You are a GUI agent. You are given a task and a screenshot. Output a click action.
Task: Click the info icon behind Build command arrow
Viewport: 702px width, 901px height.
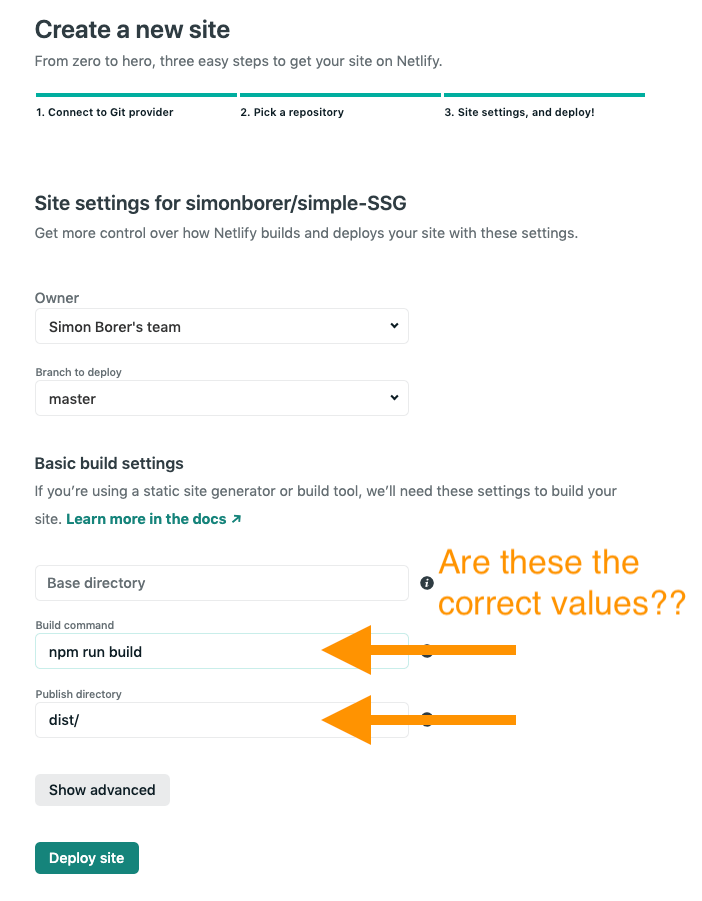[426, 651]
